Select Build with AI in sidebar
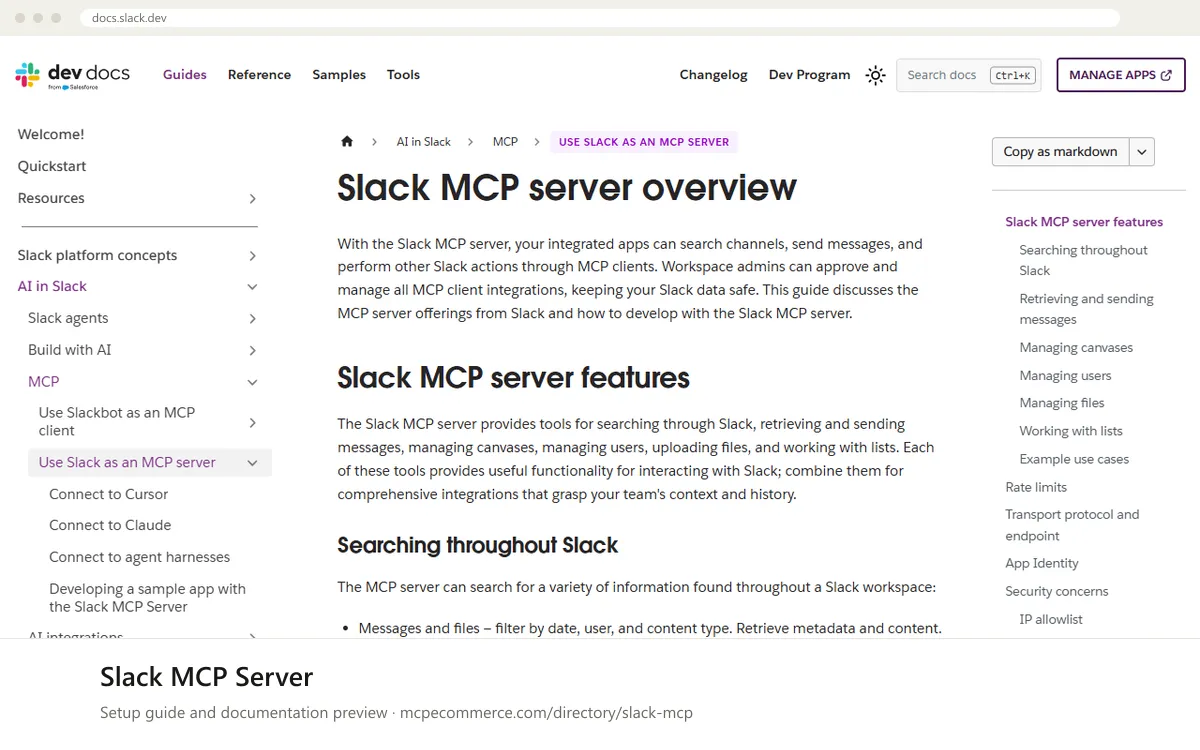1200x750 pixels. pyautogui.click(x=70, y=350)
